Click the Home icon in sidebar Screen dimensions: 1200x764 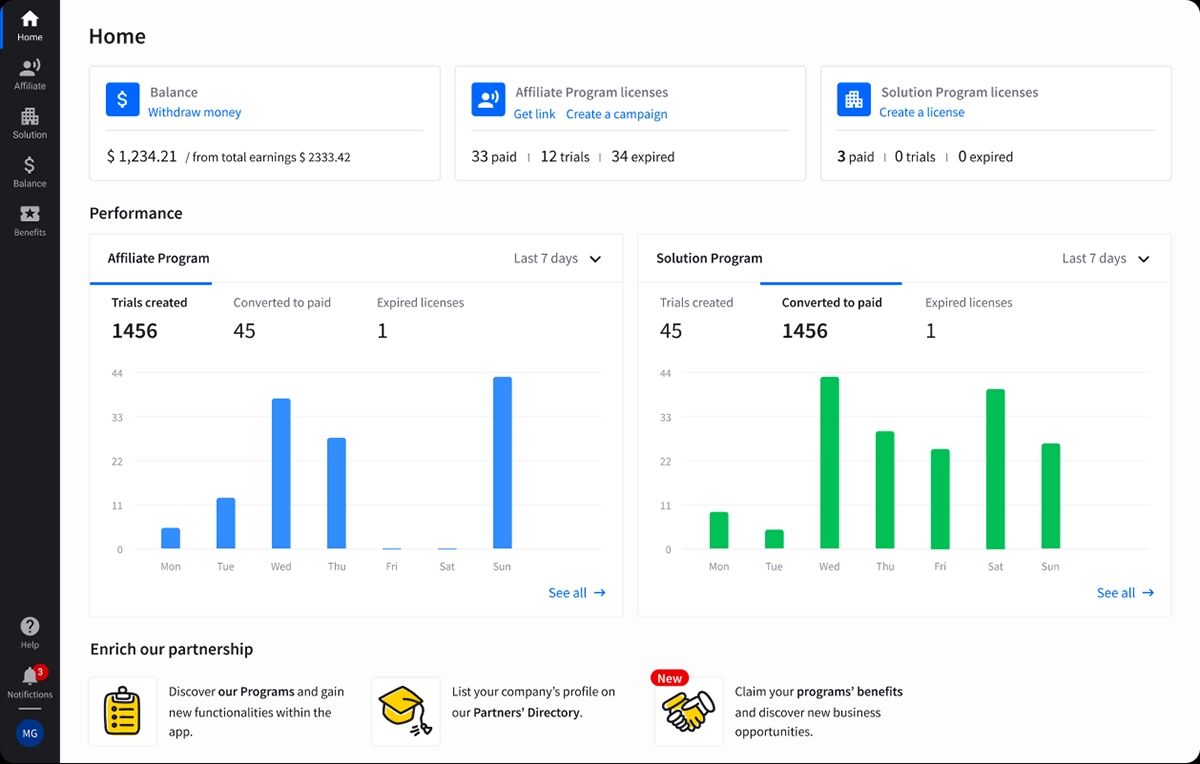[x=30, y=25]
